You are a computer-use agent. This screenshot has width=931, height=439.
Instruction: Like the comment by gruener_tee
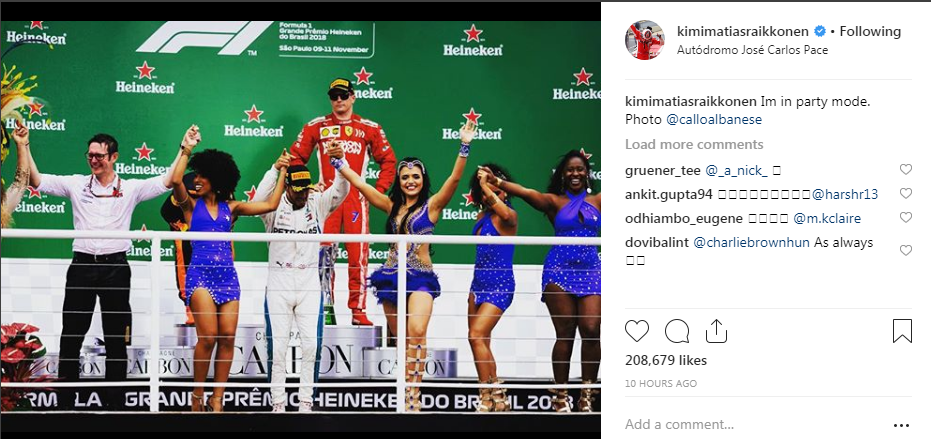pos(905,170)
